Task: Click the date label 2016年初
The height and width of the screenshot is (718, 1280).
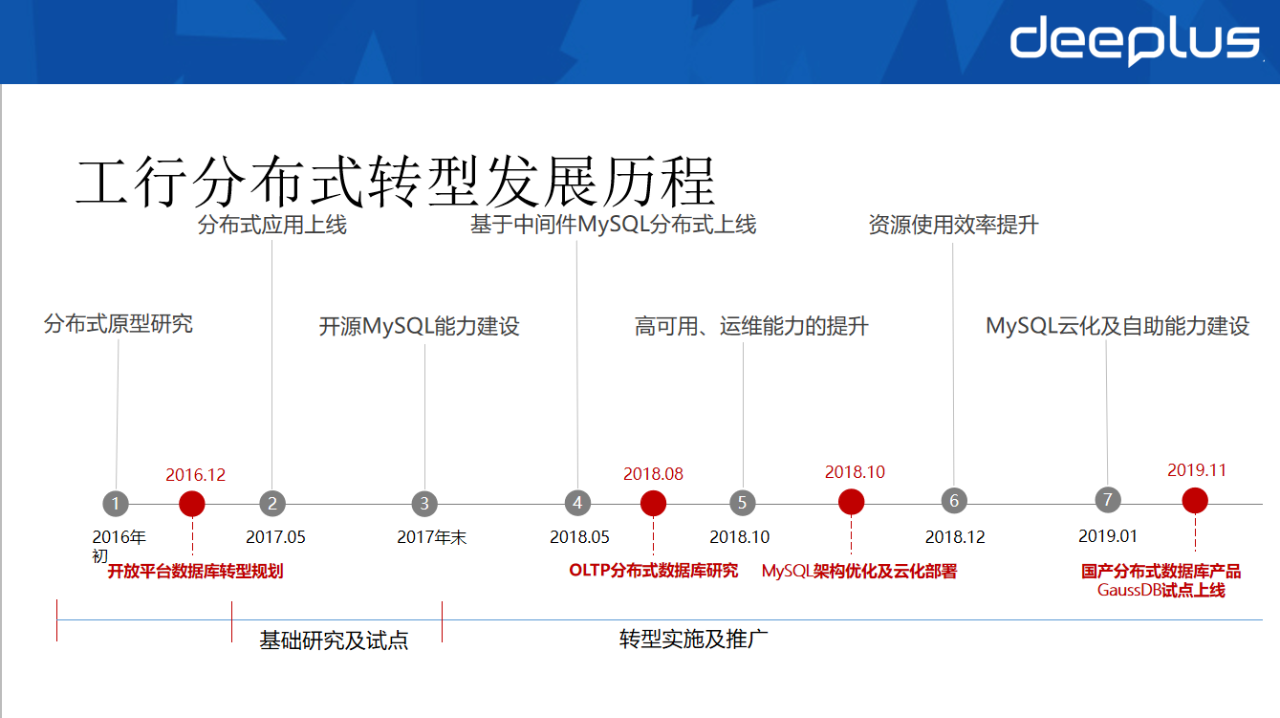Action: point(119,545)
